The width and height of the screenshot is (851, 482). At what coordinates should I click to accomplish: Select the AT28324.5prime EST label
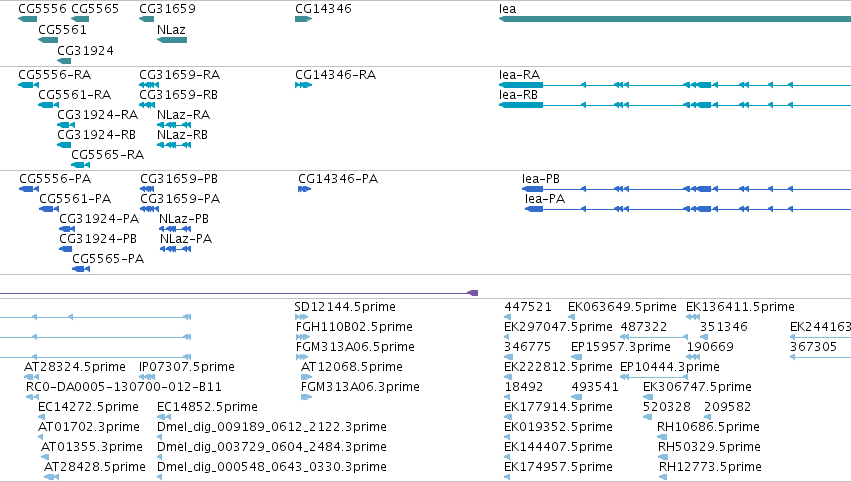pyautogui.click(x=75, y=367)
